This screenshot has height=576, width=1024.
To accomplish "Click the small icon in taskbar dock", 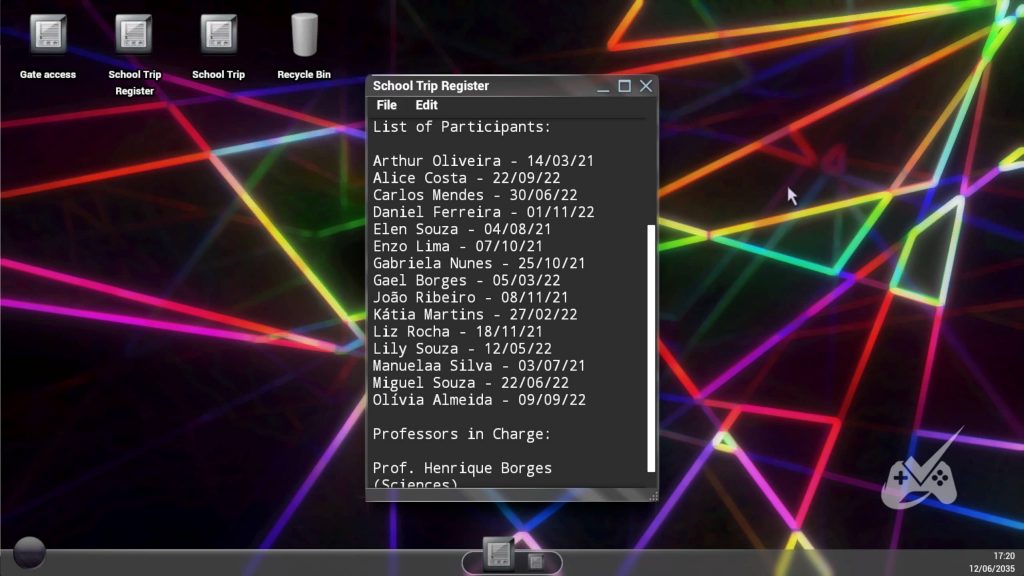I will pyautogui.click(x=536, y=561).
